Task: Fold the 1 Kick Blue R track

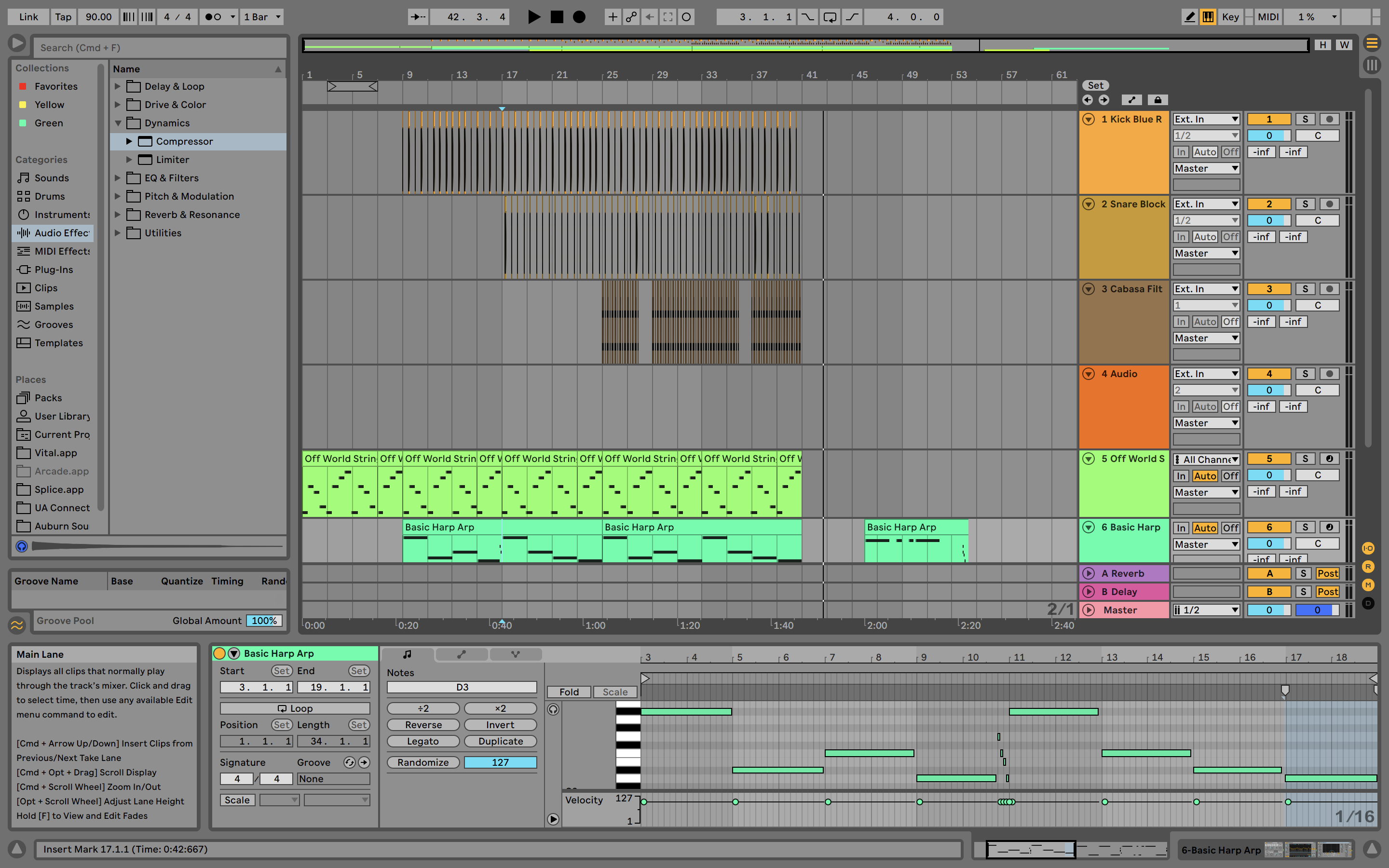Action: (x=1088, y=120)
